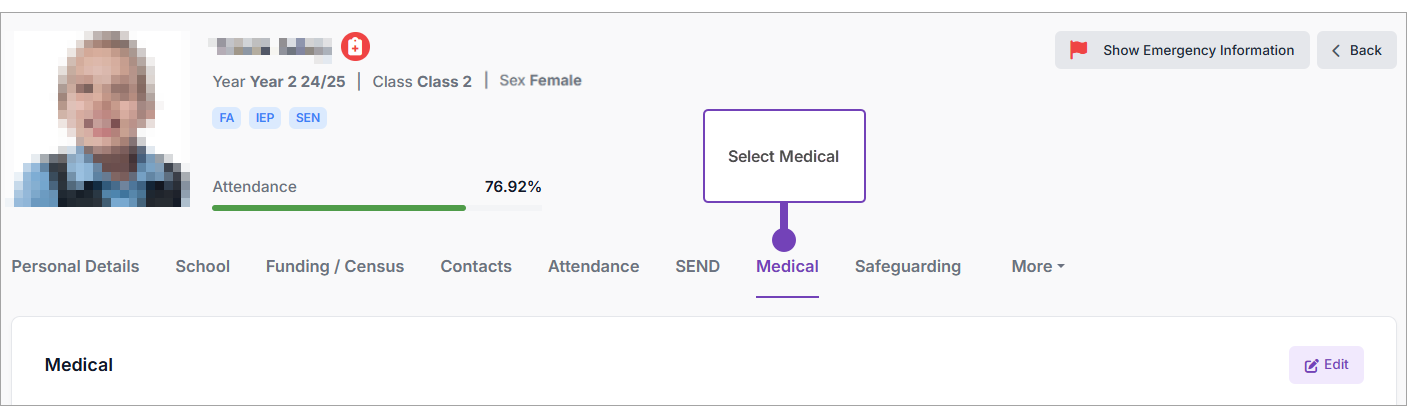Click the green attendance progress bar
This screenshot has width=1407, height=406.
tap(339, 208)
